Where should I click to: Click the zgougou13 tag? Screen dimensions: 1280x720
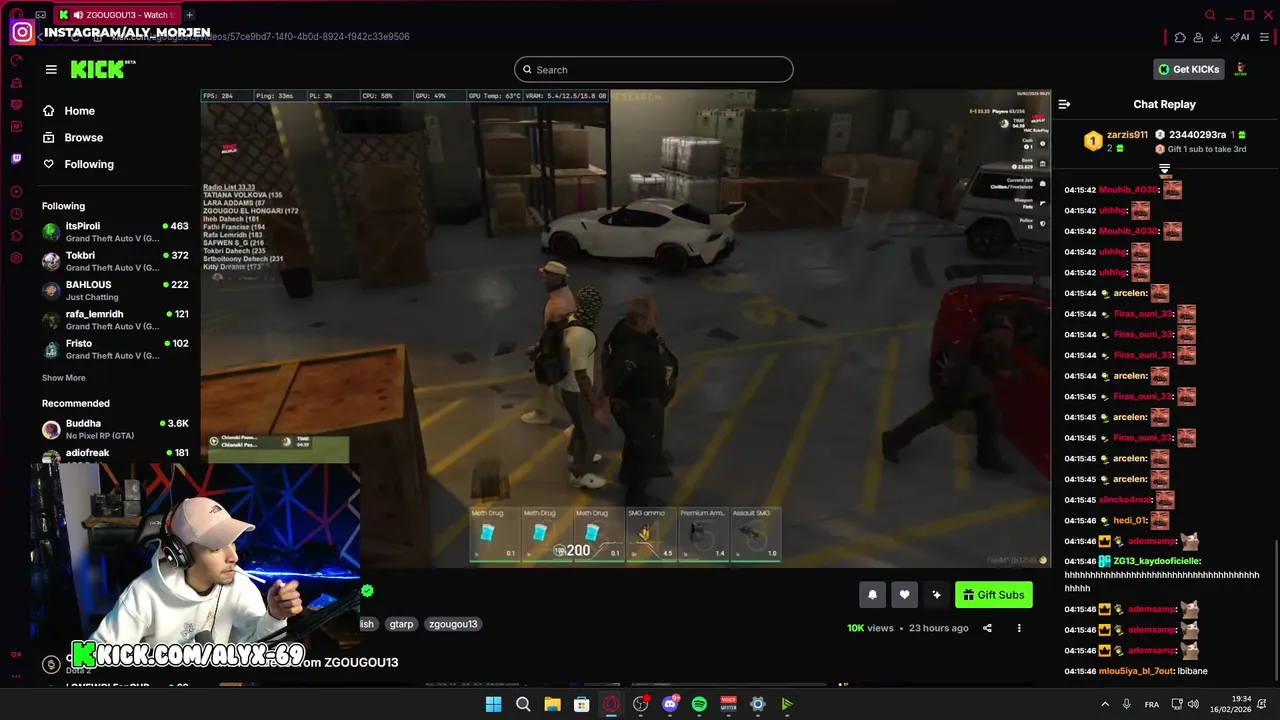[453, 624]
